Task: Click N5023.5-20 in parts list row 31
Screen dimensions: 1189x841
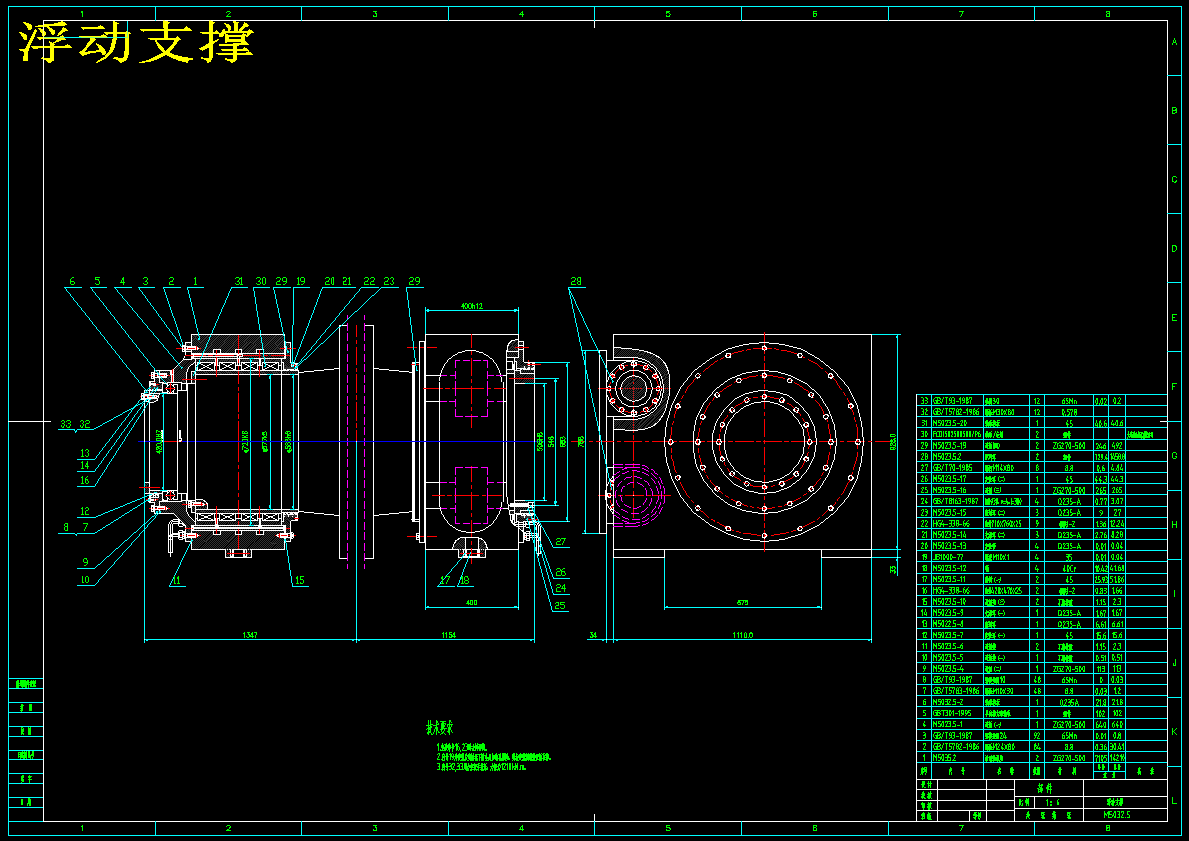Action: 948,423
